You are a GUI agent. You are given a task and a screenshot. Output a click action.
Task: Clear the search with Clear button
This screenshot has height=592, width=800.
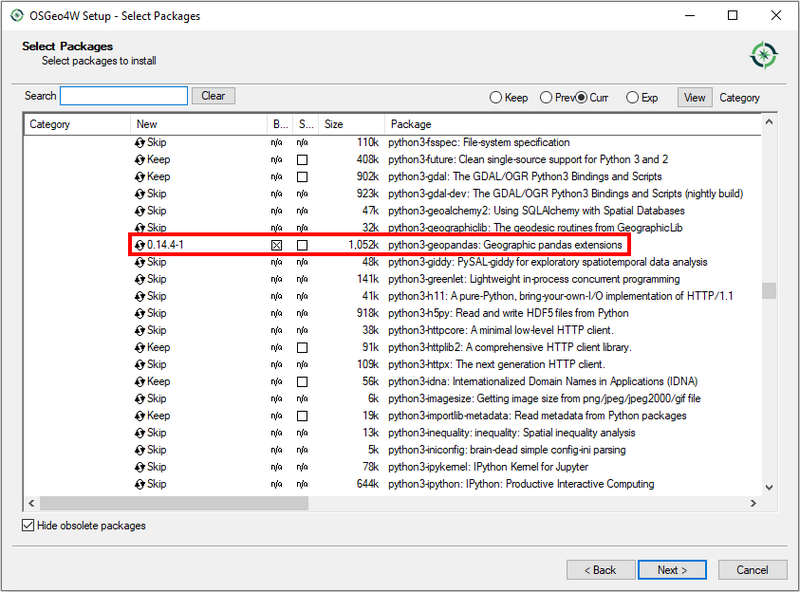(x=213, y=96)
